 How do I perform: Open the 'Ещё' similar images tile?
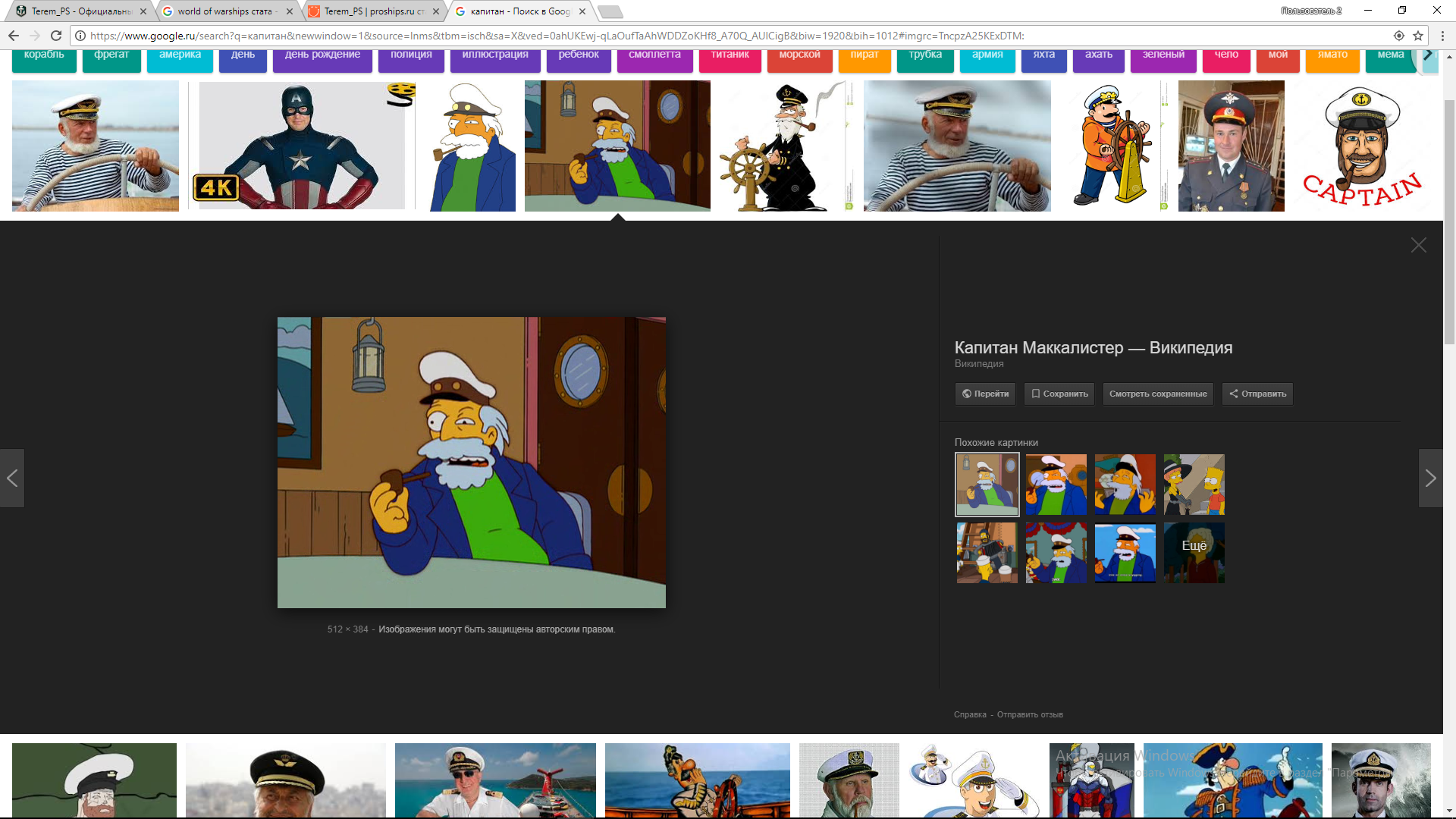point(1194,553)
